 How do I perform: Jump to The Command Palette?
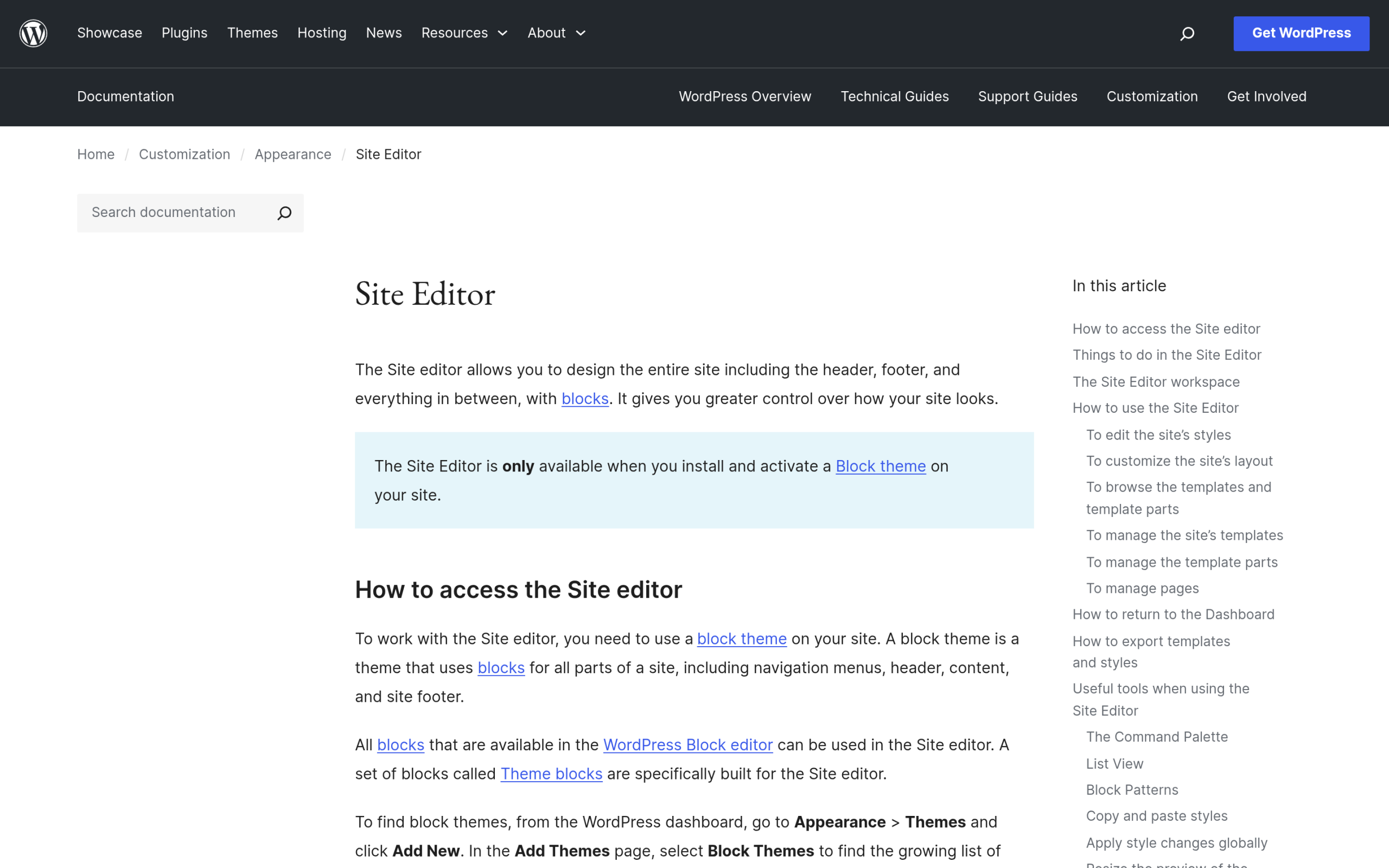coord(1157,737)
